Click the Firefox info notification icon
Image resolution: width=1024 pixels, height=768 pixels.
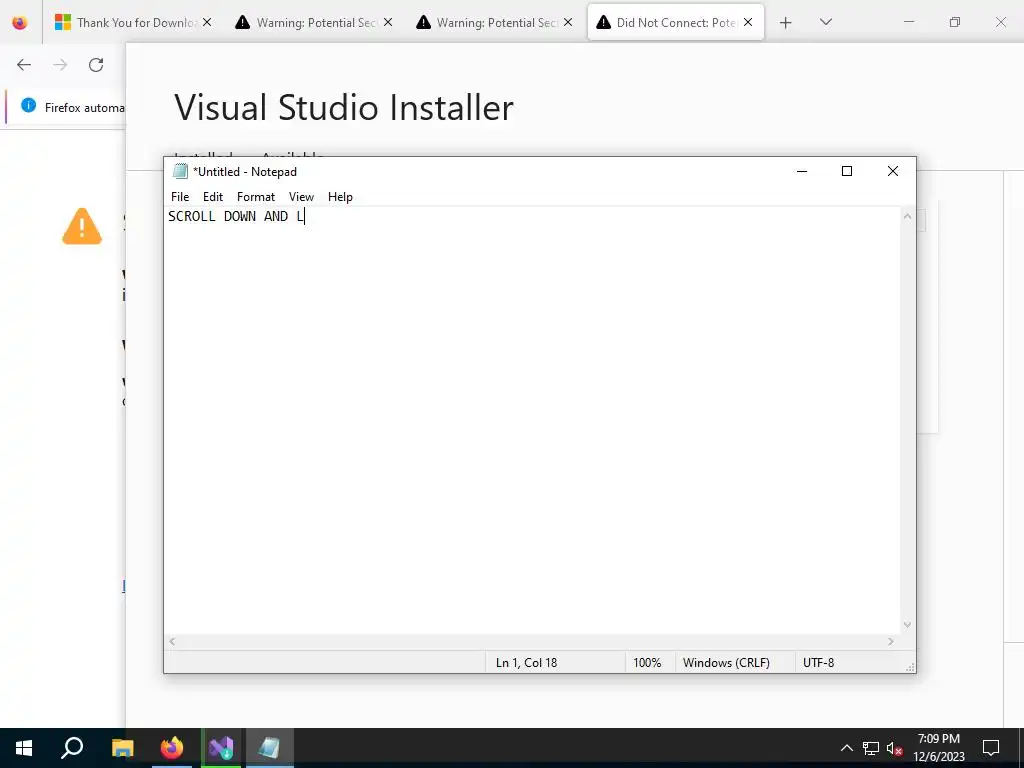click(x=28, y=105)
